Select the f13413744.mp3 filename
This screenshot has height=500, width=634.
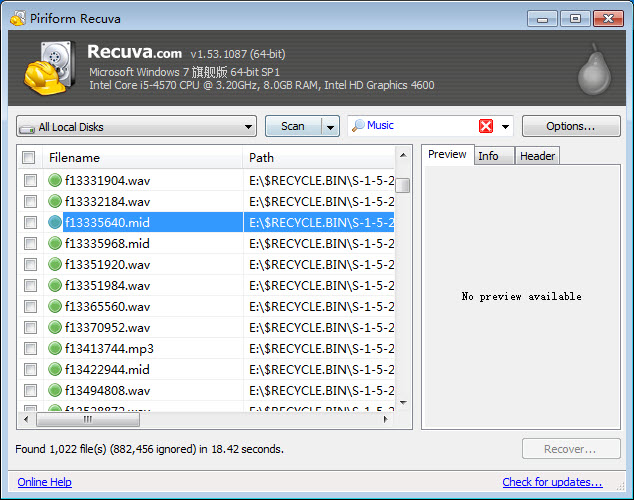[x=109, y=348]
